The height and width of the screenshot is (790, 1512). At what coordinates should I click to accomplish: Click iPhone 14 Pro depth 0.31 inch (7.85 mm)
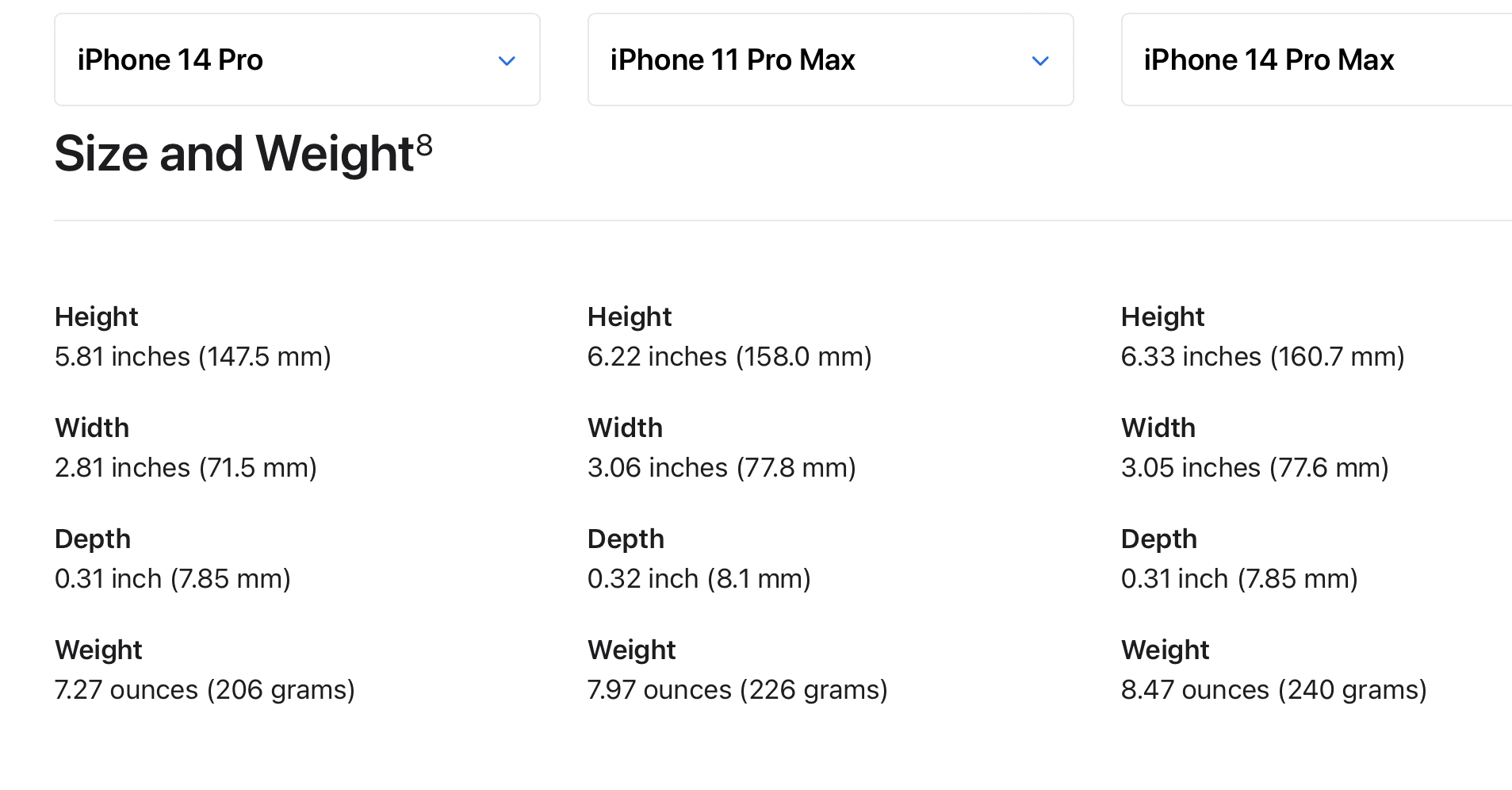pos(173,579)
